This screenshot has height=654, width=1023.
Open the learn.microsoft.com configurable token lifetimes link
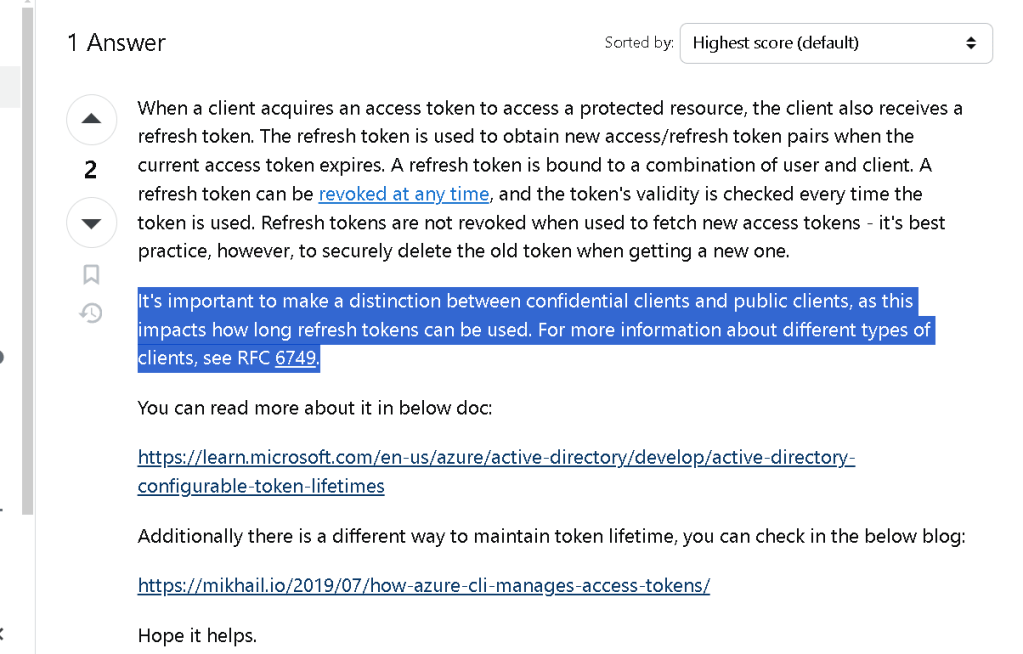click(496, 471)
